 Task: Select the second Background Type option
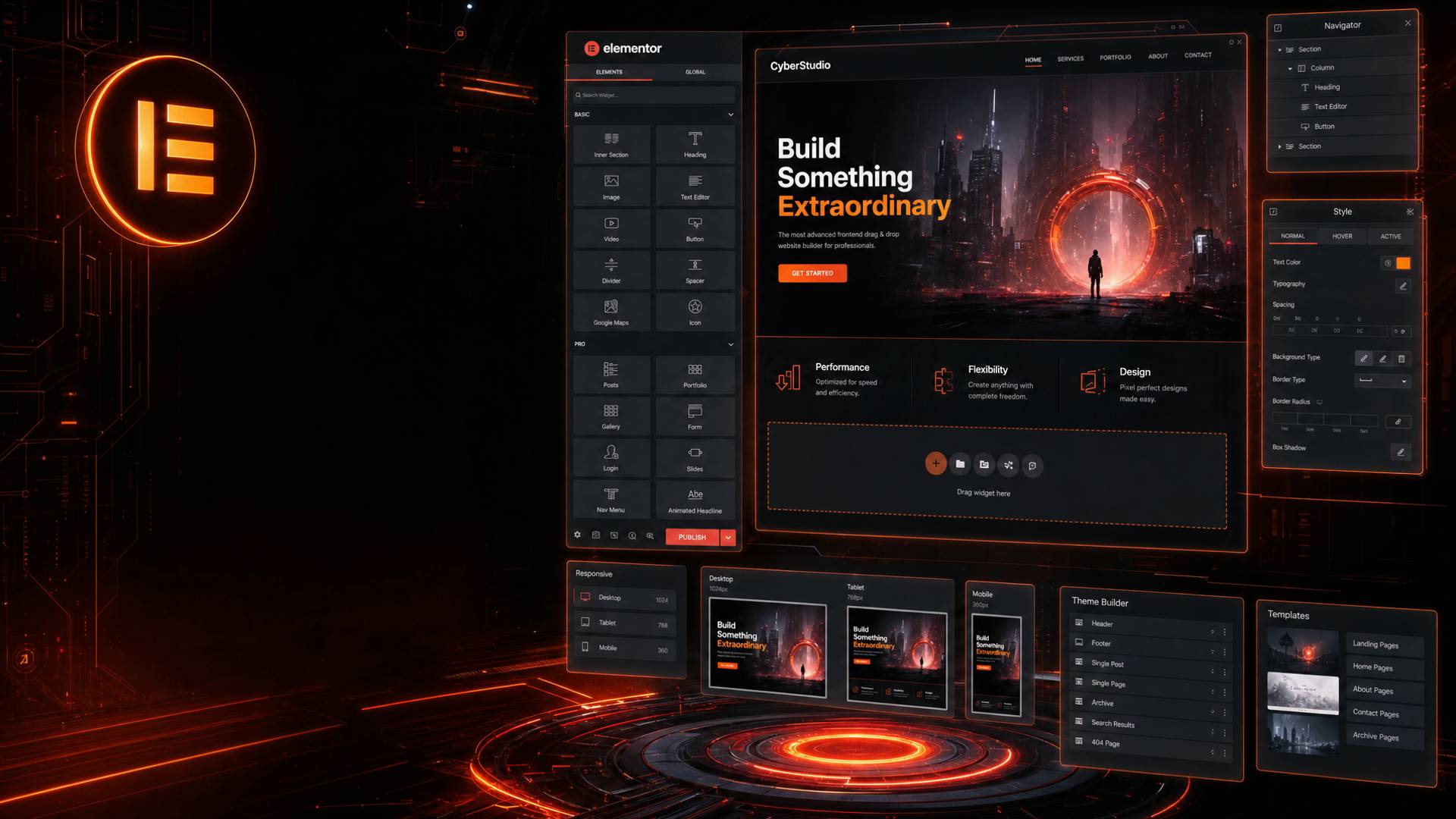coord(1382,359)
